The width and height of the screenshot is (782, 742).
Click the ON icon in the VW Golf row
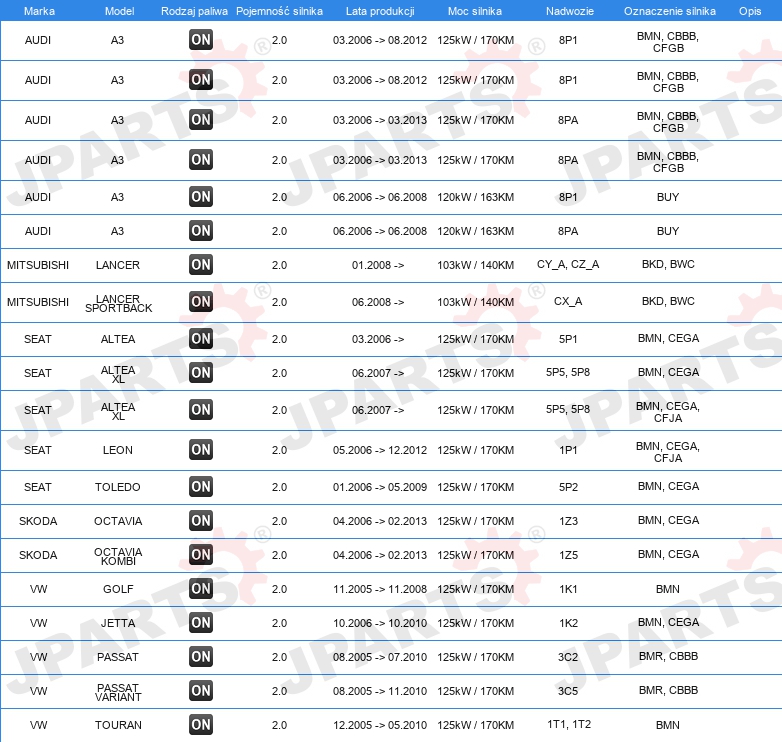(x=201, y=589)
